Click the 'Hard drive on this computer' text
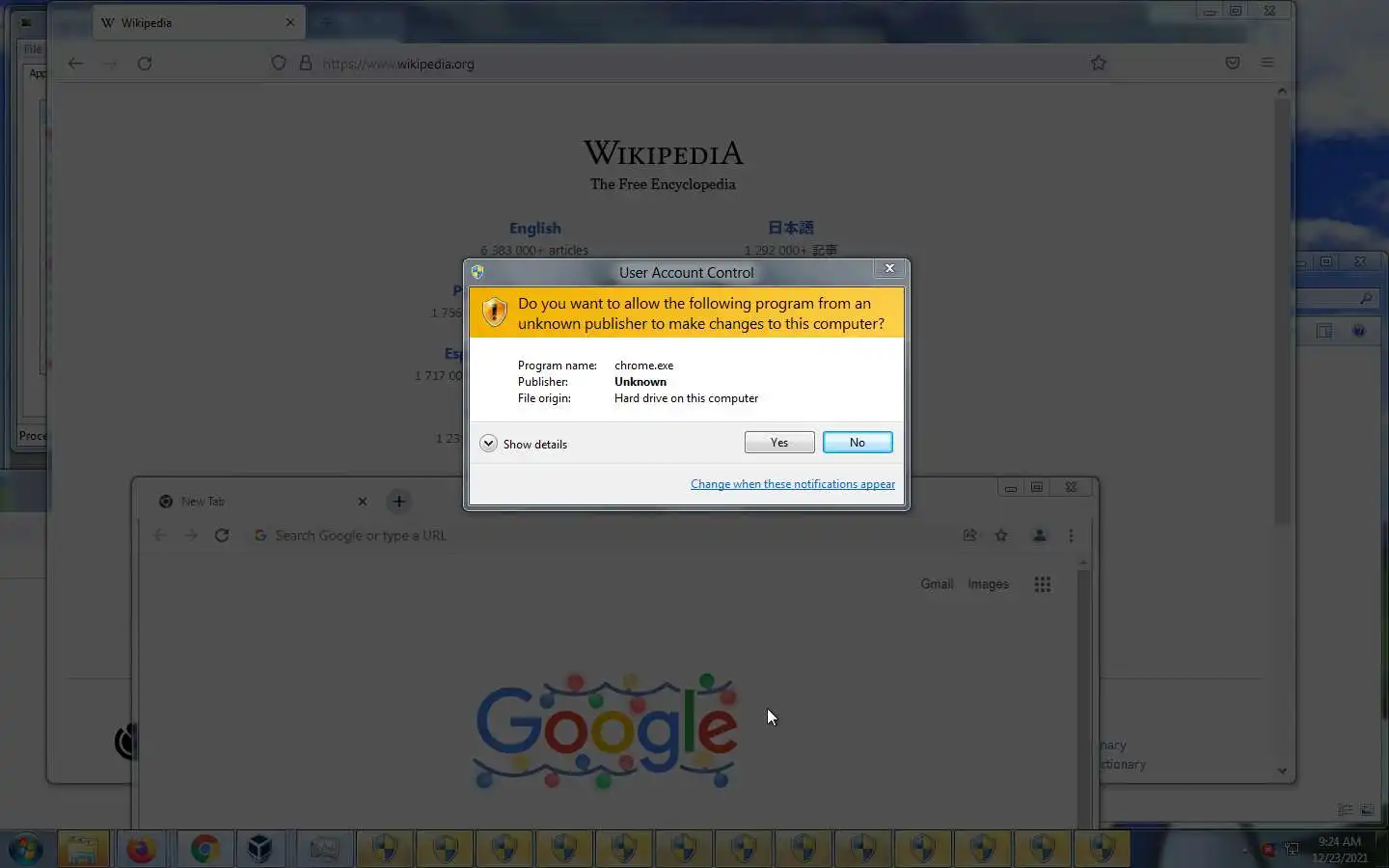The height and width of the screenshot is (868, 1389). click(686, 398)
